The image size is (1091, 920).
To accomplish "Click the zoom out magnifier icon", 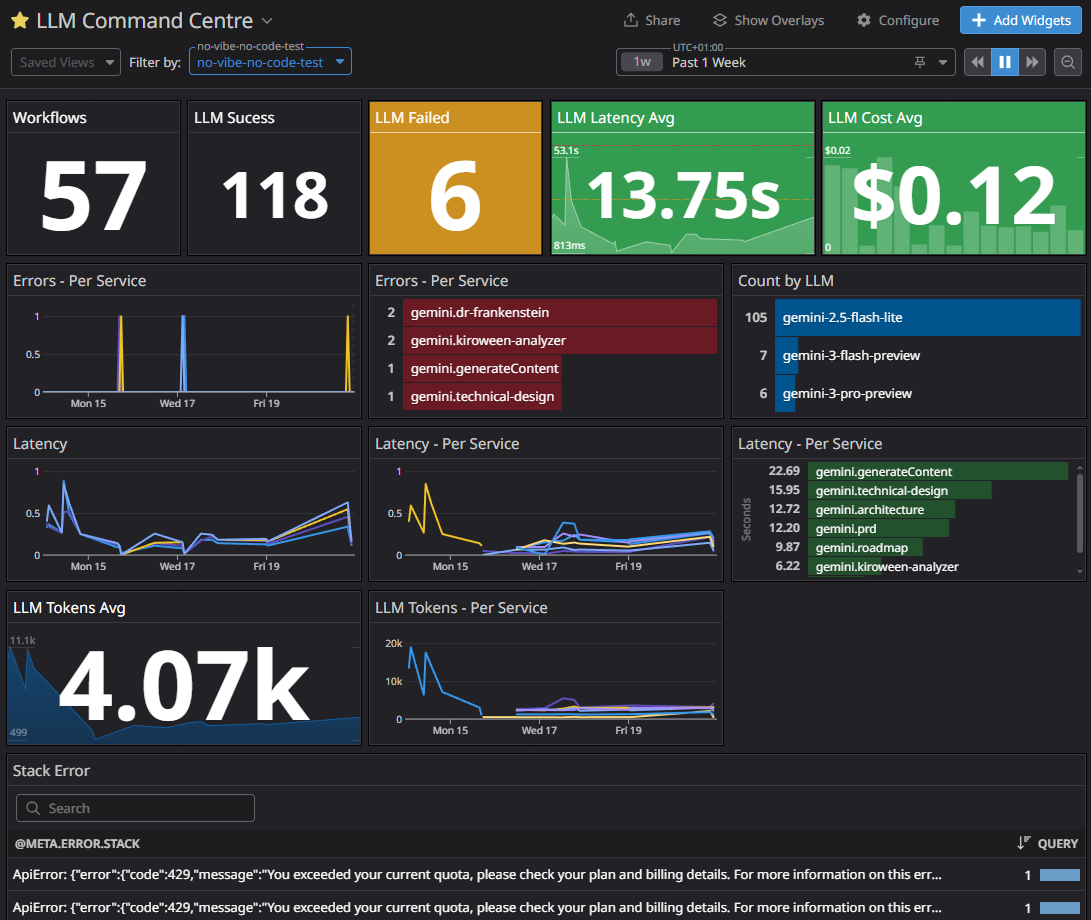I will 1068,62.
